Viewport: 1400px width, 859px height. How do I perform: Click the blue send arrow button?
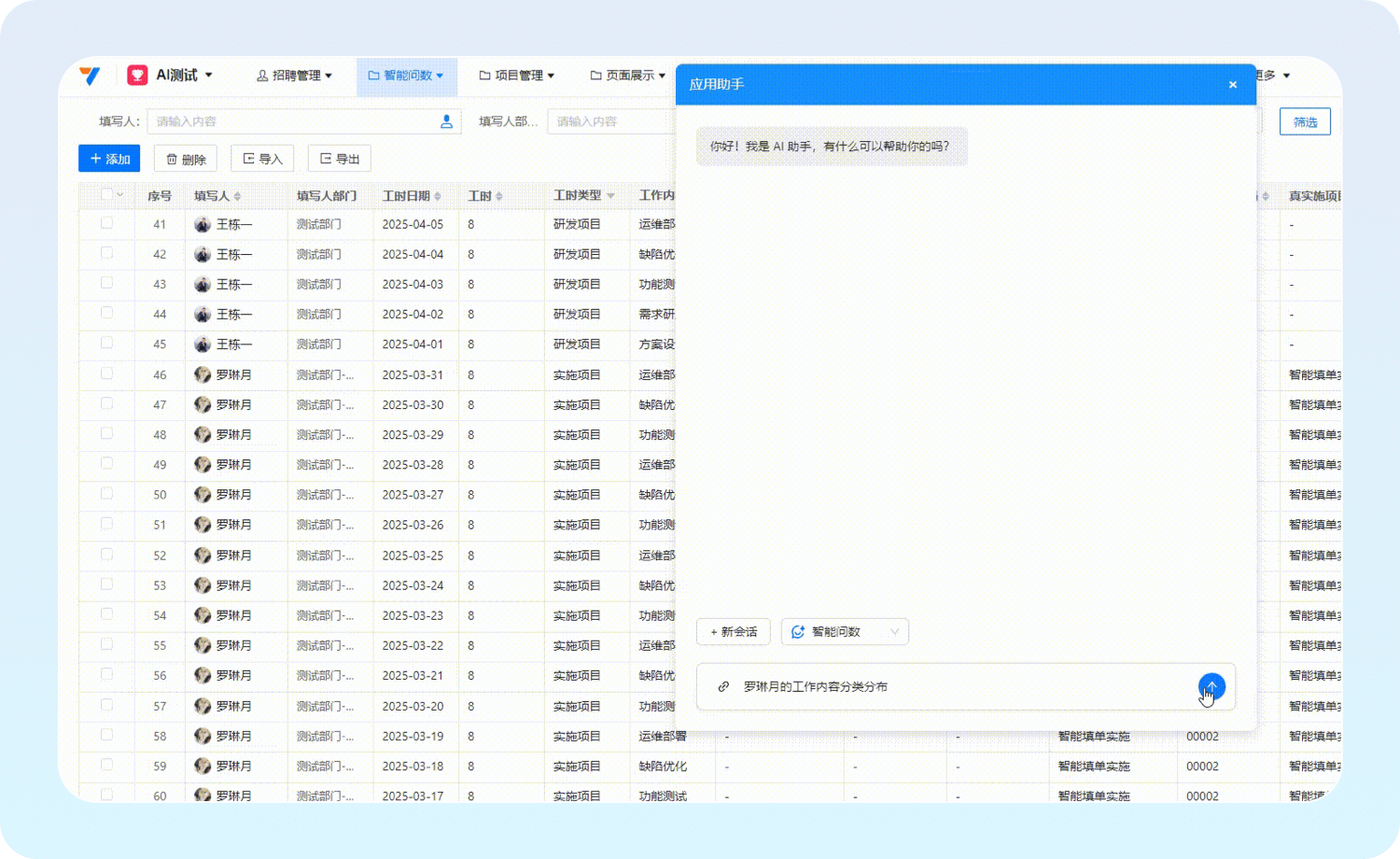(1211, 686)
